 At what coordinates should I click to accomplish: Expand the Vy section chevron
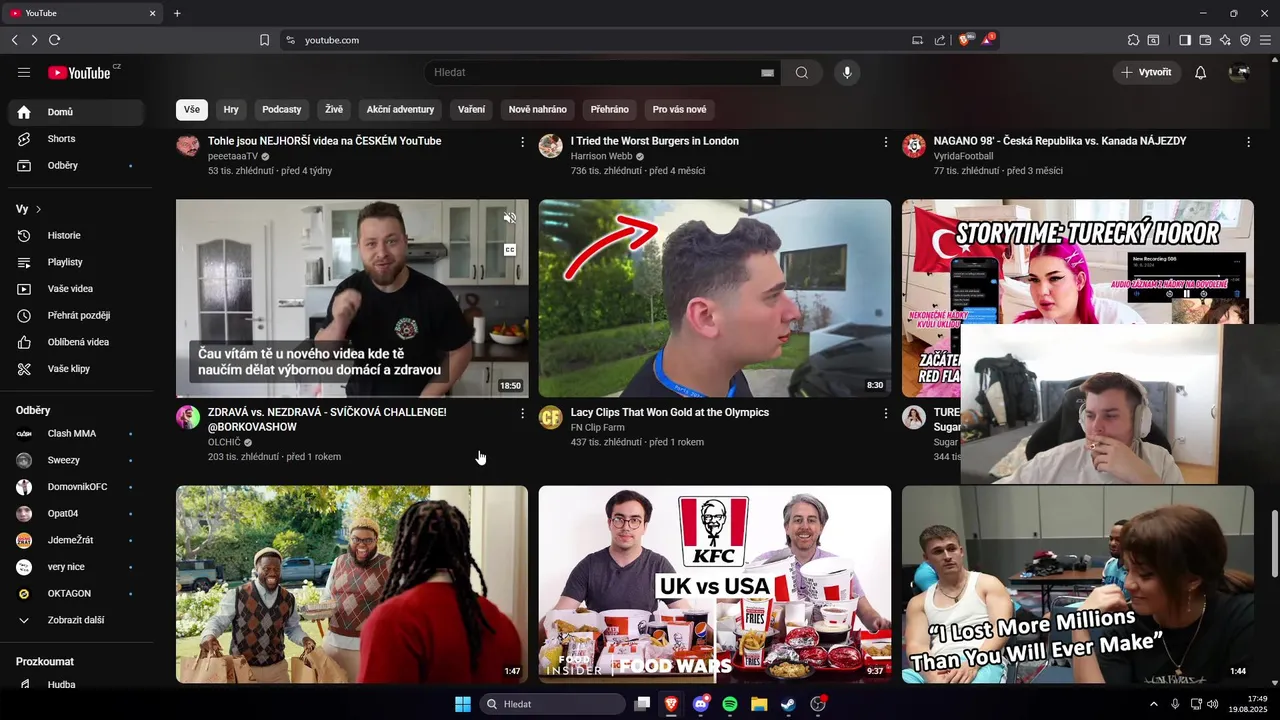[x=38, y=209]
